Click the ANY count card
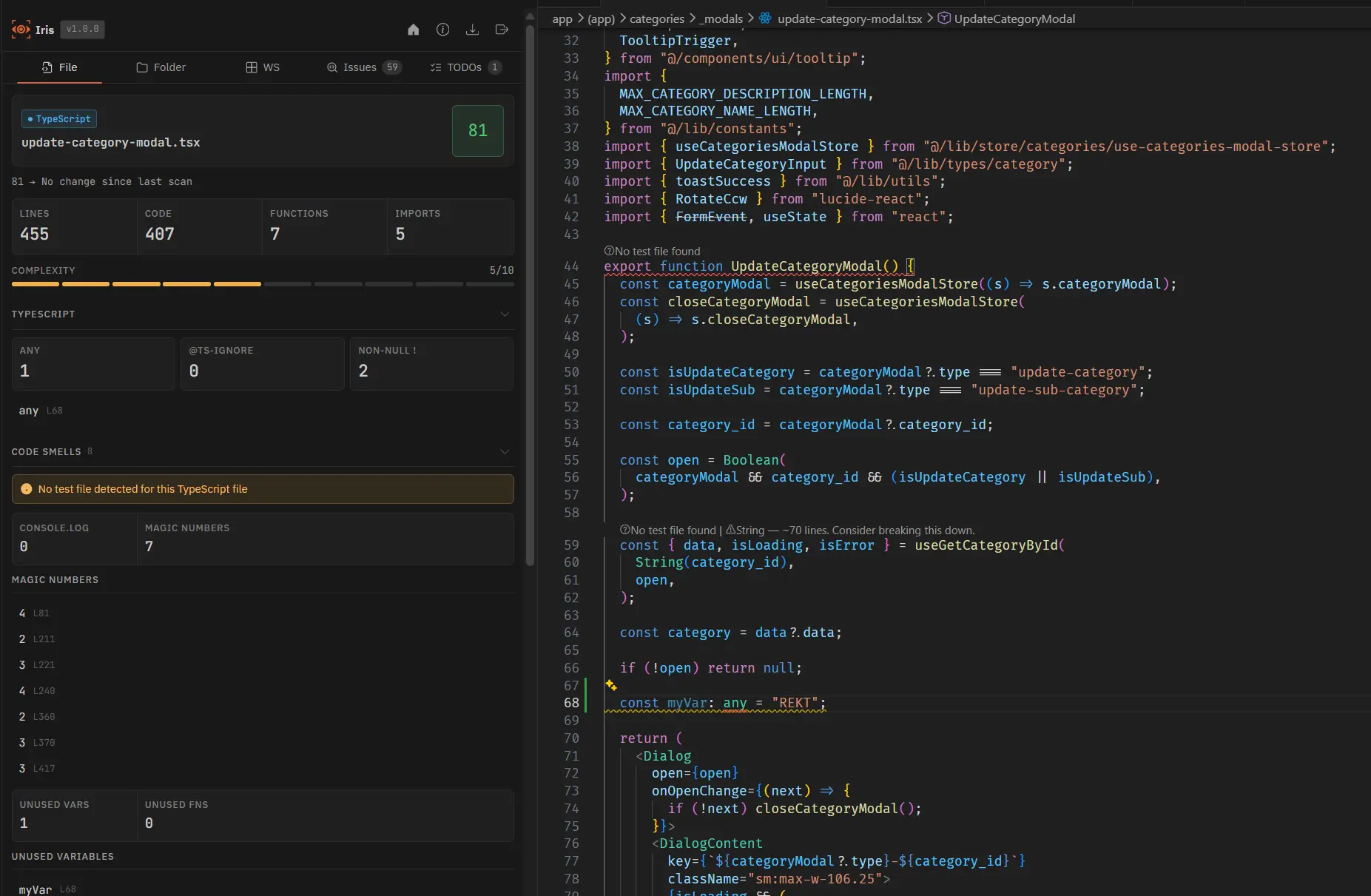Image resolution: width=1371 pixels, height=896 pixels. (x=93, y=364)
